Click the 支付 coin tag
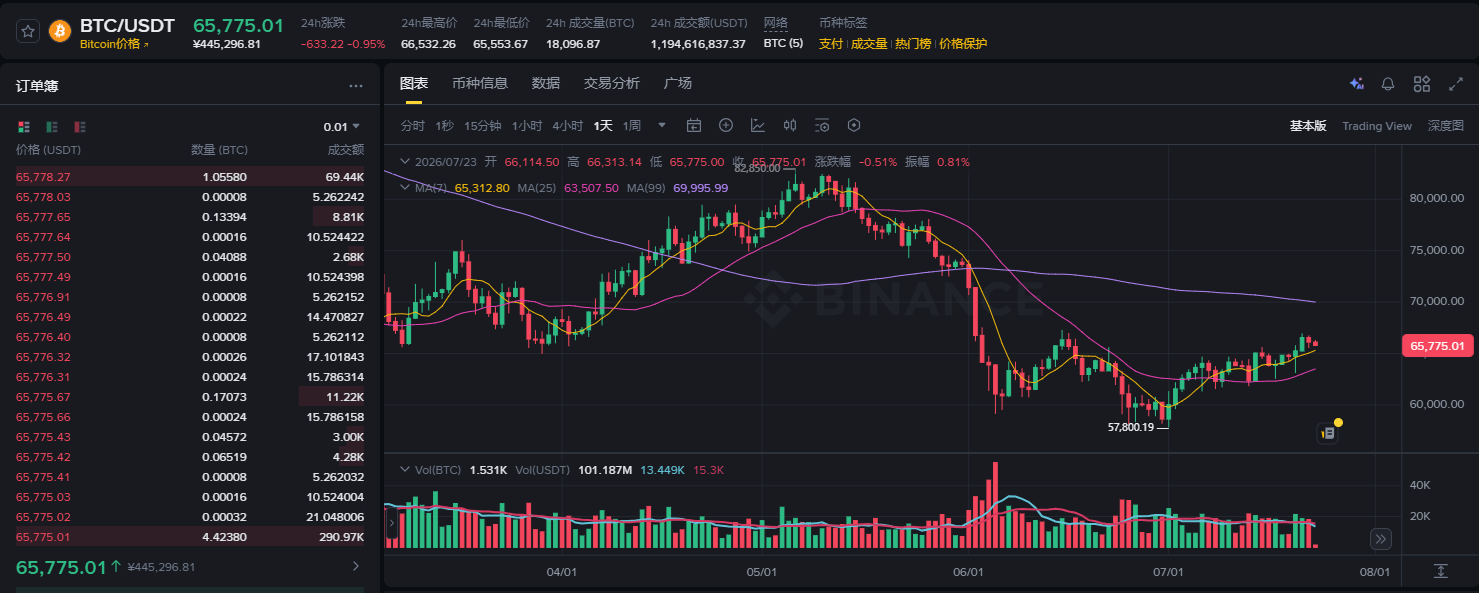Screen dimensions: 1479x593 pos(831,44)
